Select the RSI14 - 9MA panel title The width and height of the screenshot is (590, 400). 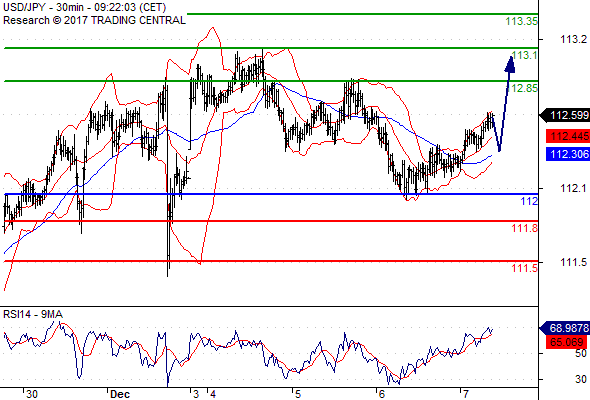[33, 314]
